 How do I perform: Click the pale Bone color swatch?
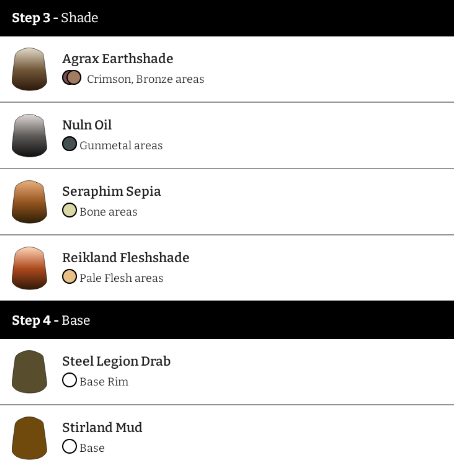tap(69, 210)
